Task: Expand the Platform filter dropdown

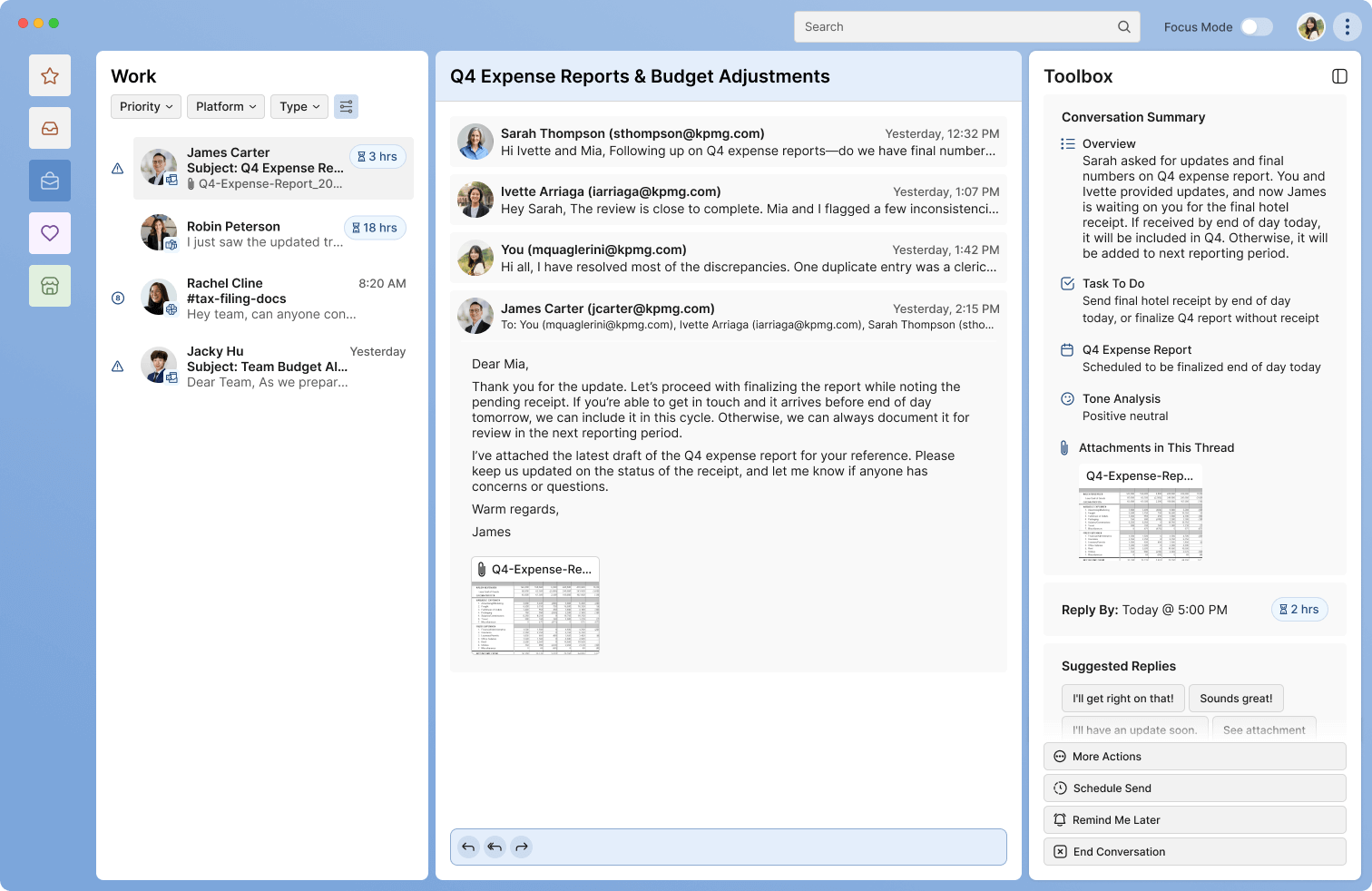Action: tap(226, 107)
